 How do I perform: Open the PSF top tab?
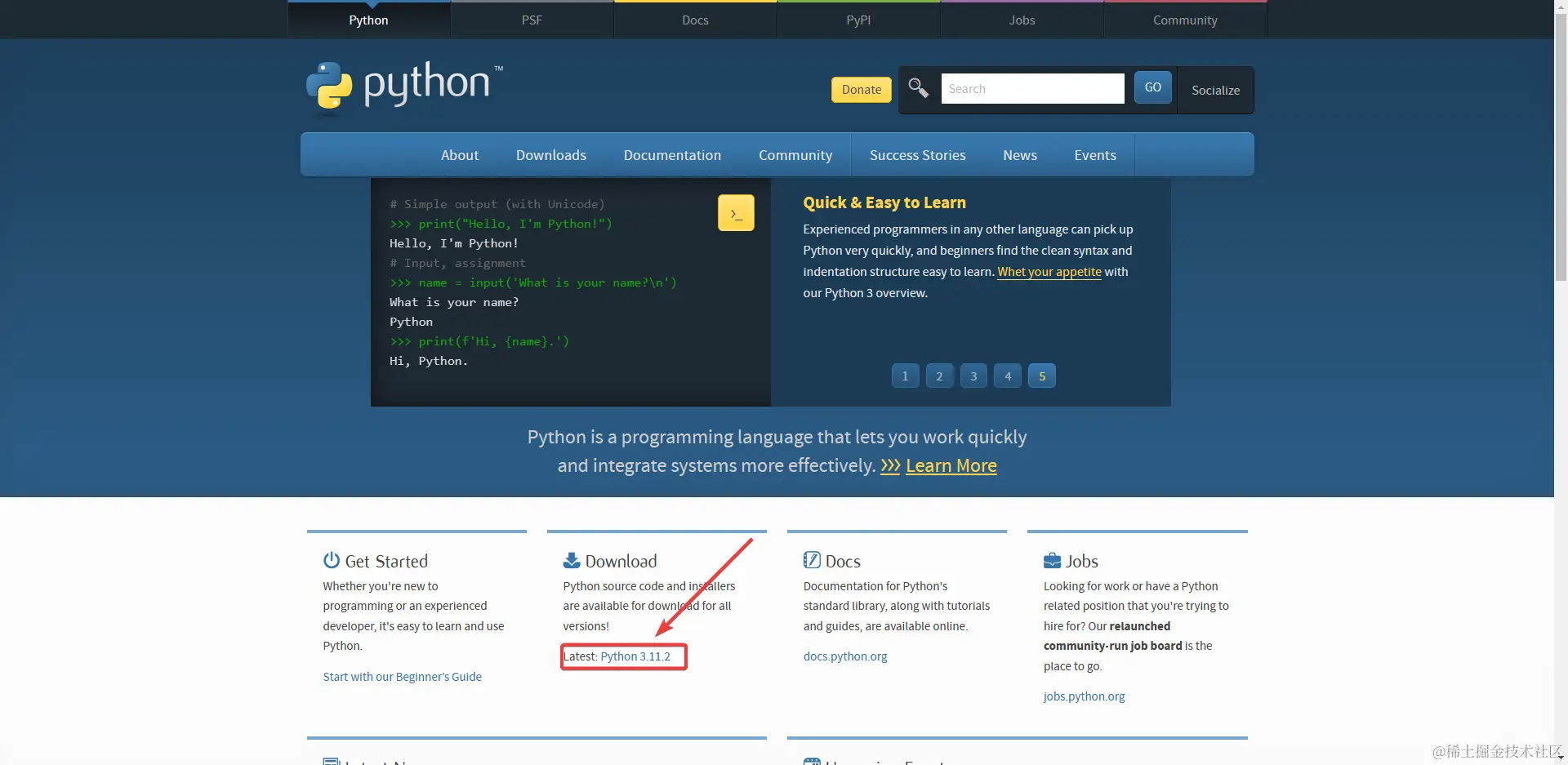(x=532, y=20)
